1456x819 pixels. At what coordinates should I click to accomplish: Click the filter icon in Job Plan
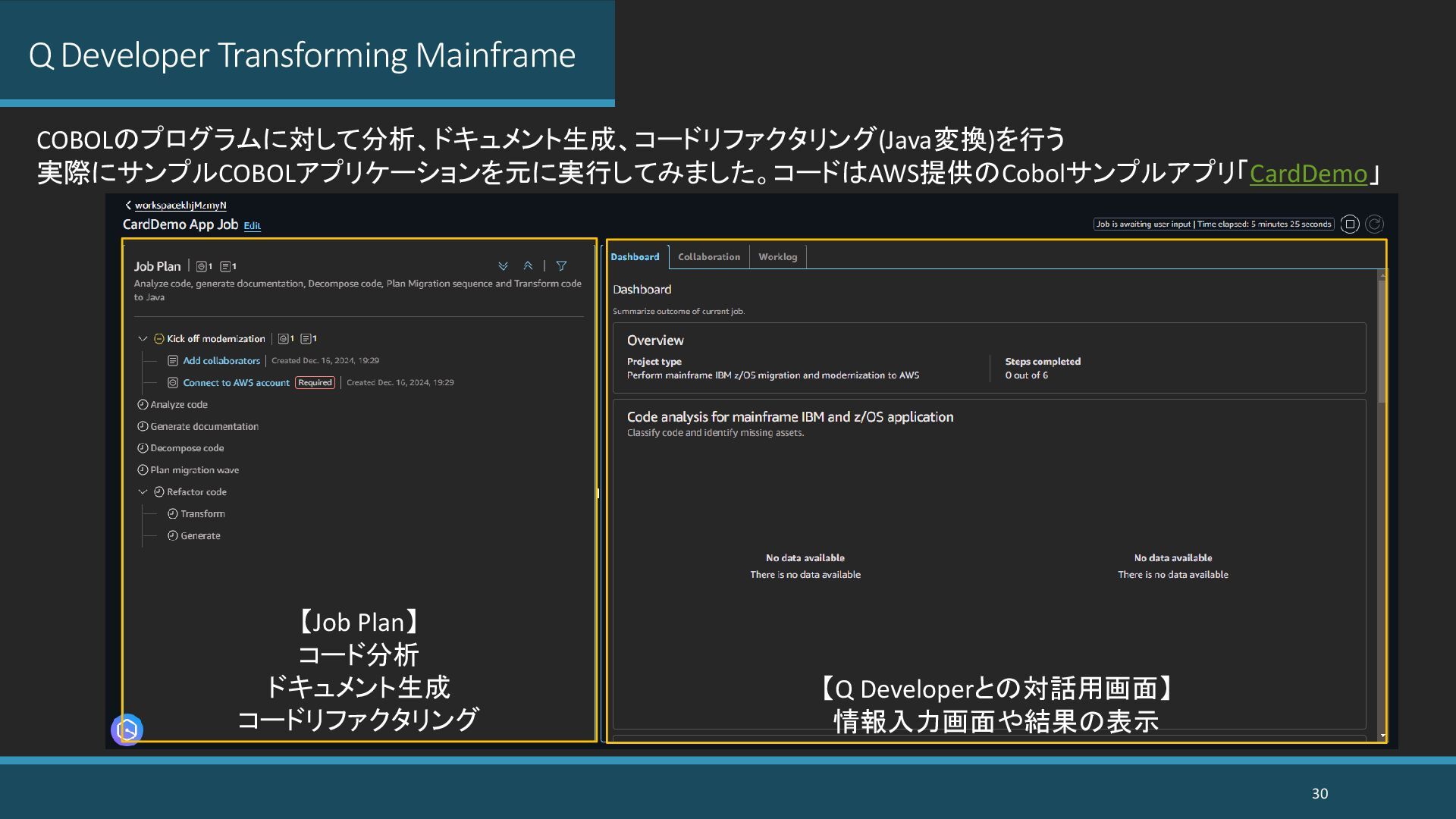(x=561, y=266)
